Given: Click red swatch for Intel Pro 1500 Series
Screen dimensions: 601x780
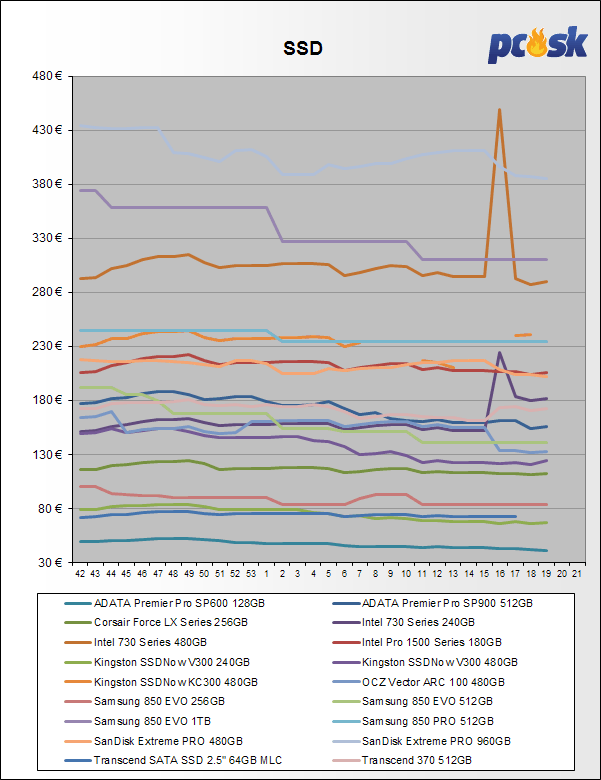Looking at the screenshot, I should click(x=346, y=643).
